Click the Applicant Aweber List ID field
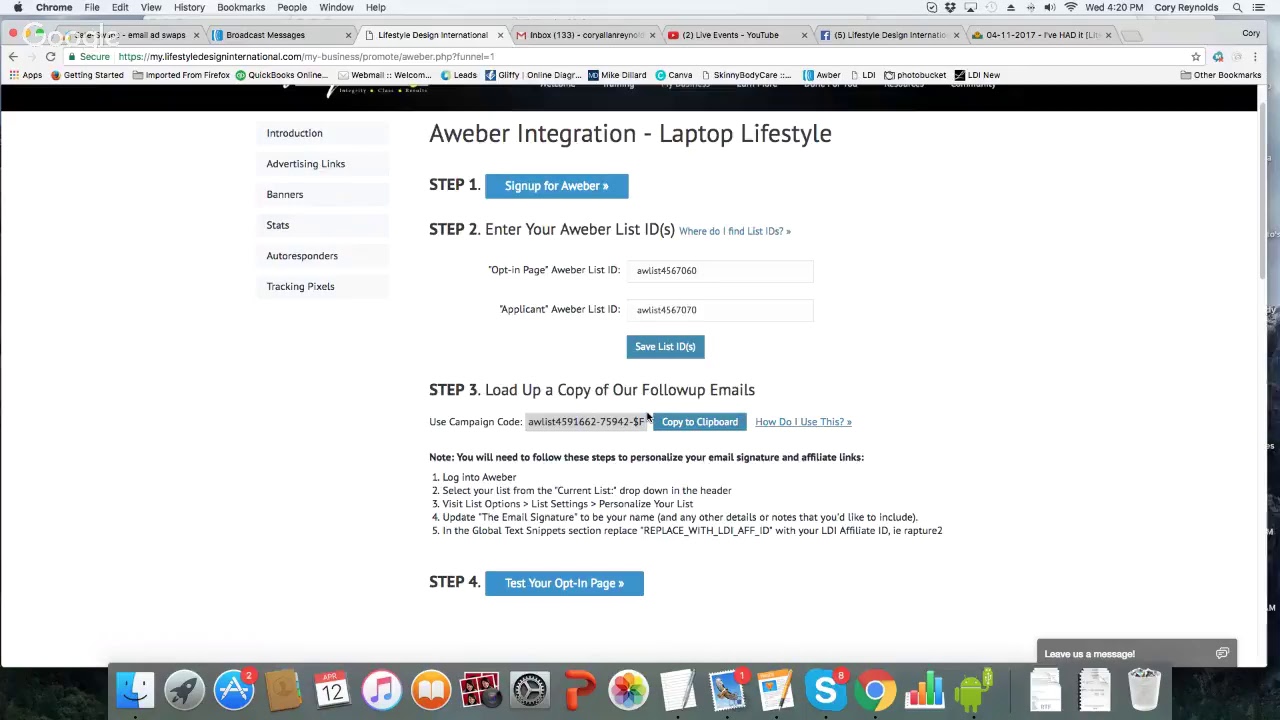The width and height of the screenshot is (1280, 720). coord(720,310)
